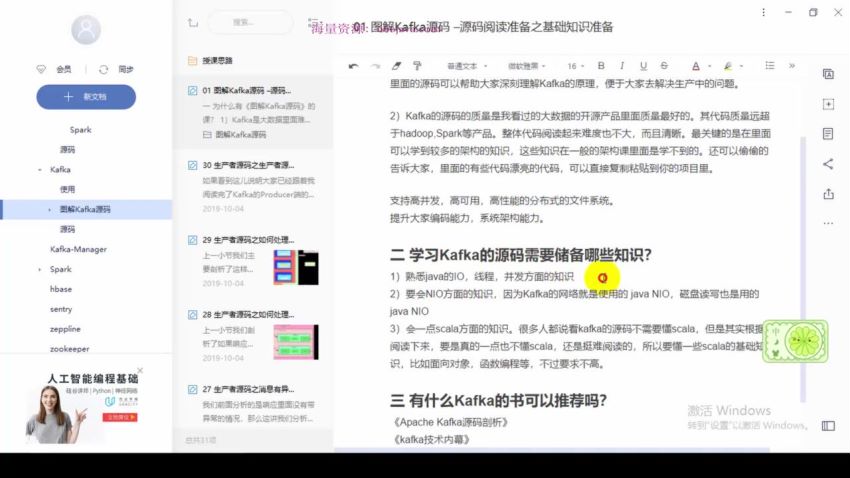This screenshot has height=478, width=850.
Task: Select the Kafka-Manager folder
Action: tap(78, 249)
